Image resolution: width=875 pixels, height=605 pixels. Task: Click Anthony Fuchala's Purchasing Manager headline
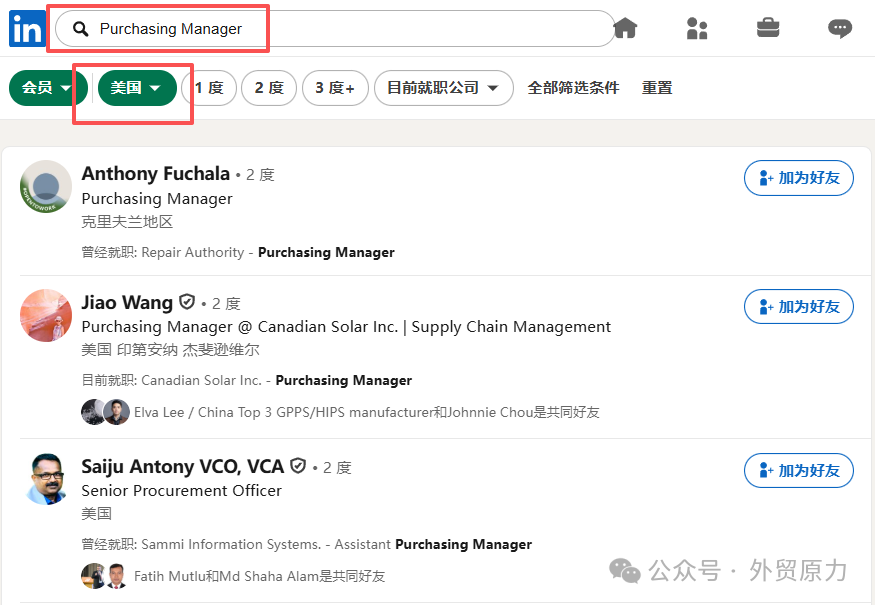click(157, 199)
